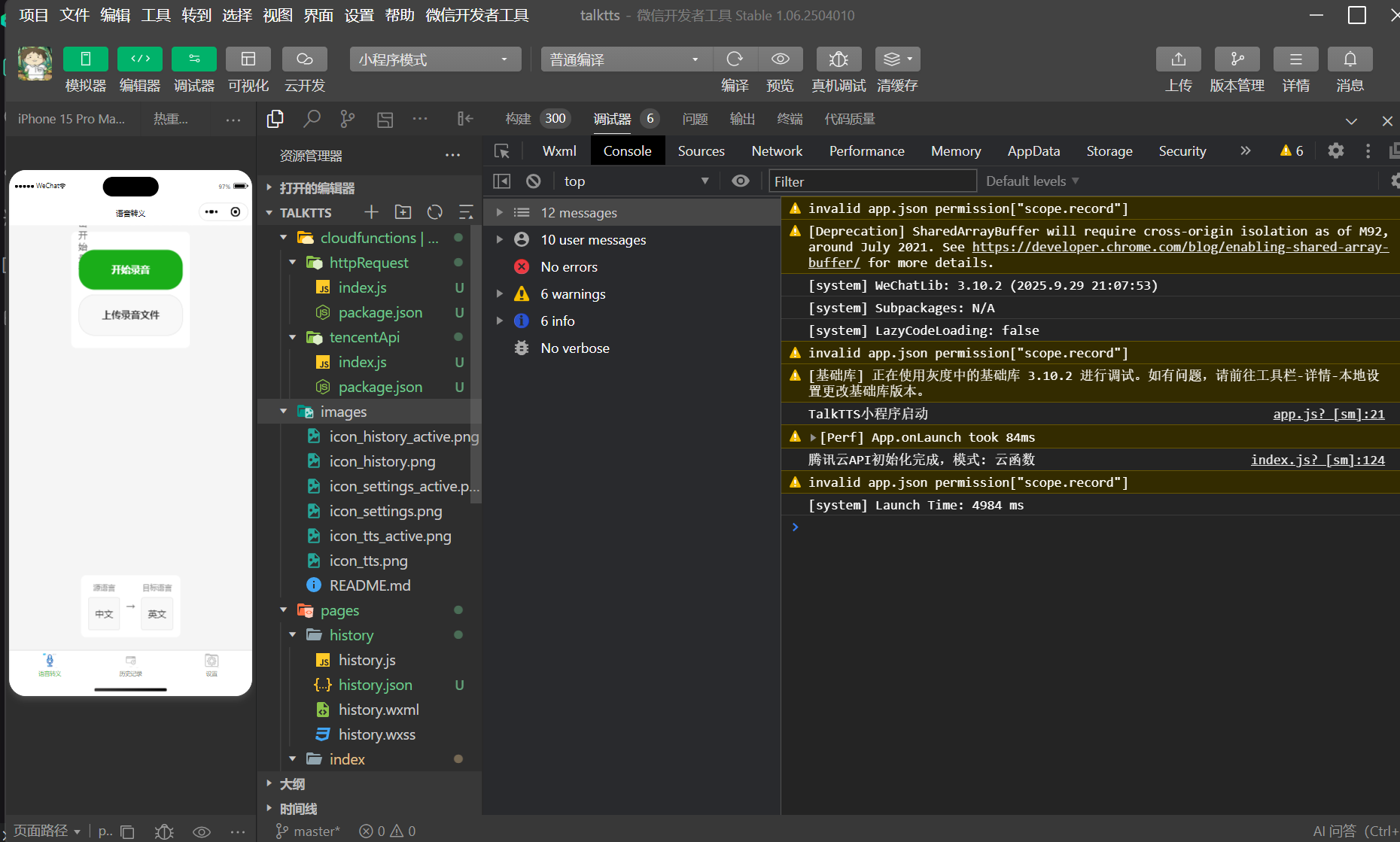Viewport: 1400px width, 842px height.
Task: Expand the 6 warnings group
Action: [499, 294]
